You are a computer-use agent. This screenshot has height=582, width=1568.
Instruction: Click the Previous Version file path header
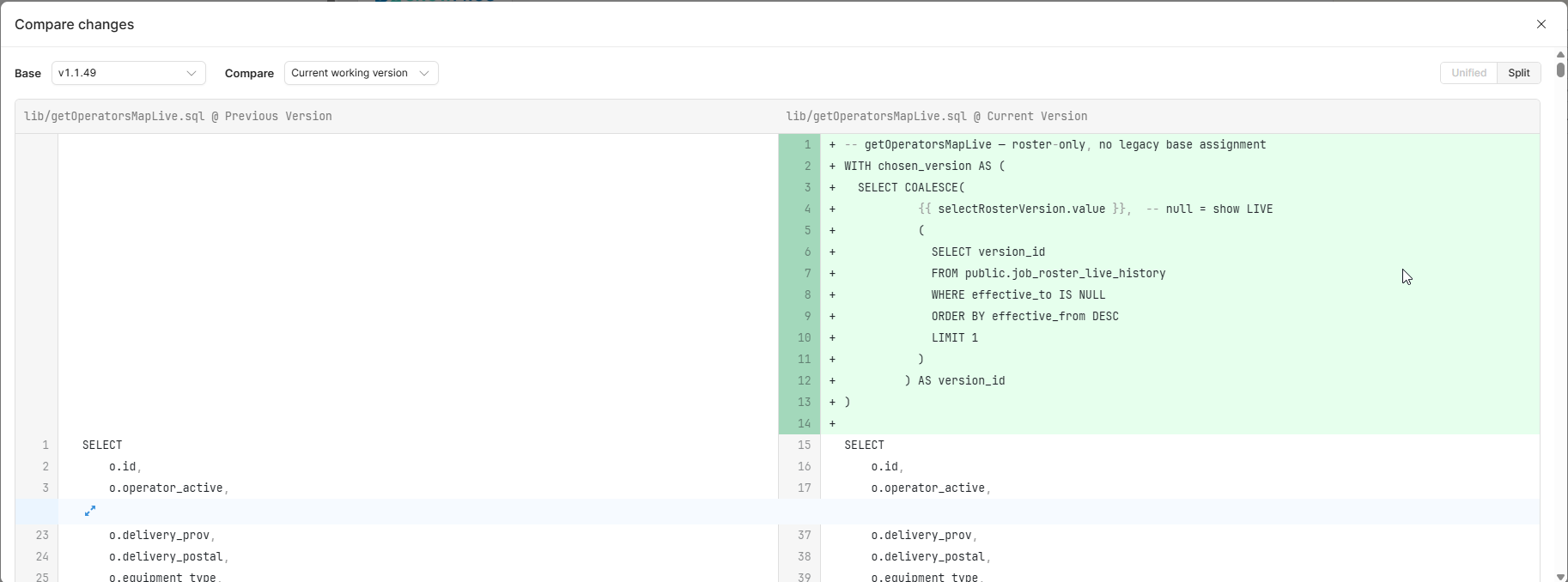(x=178, y=117)
